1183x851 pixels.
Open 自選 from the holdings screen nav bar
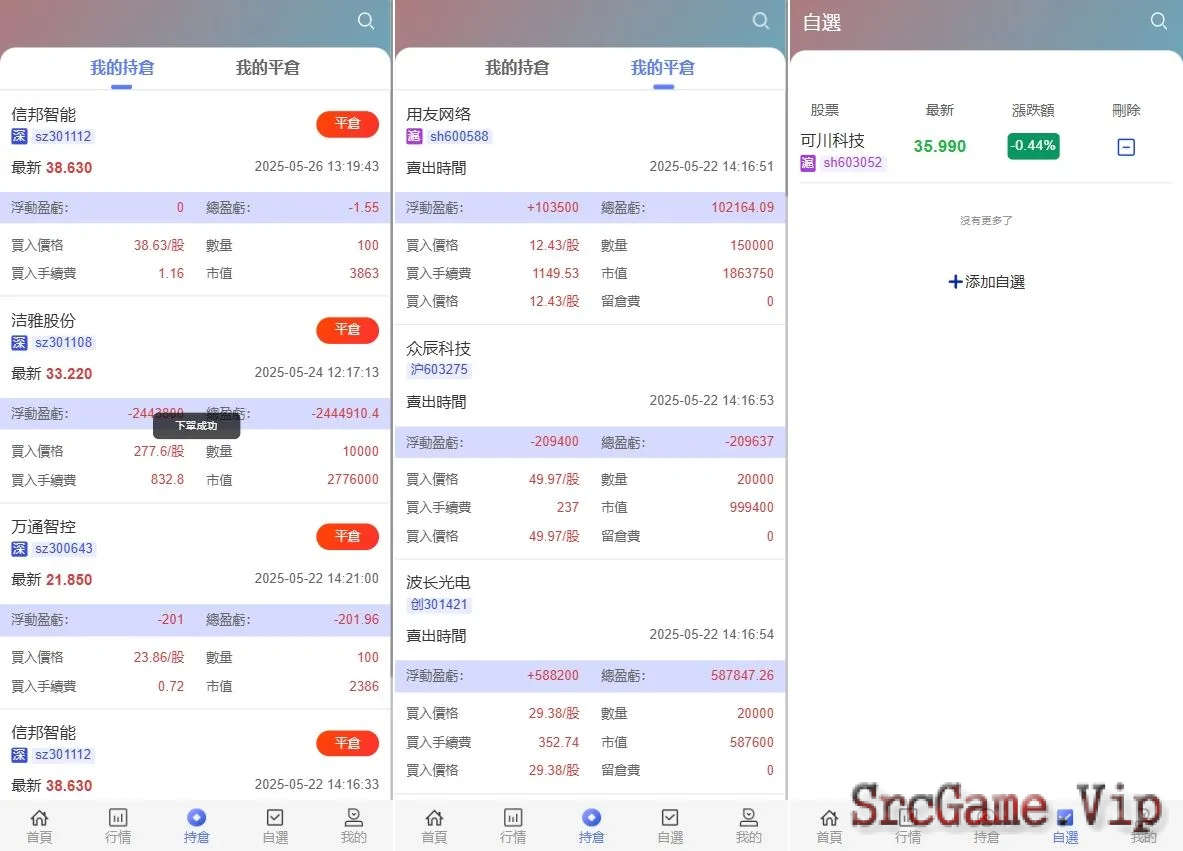coord(275,826)
